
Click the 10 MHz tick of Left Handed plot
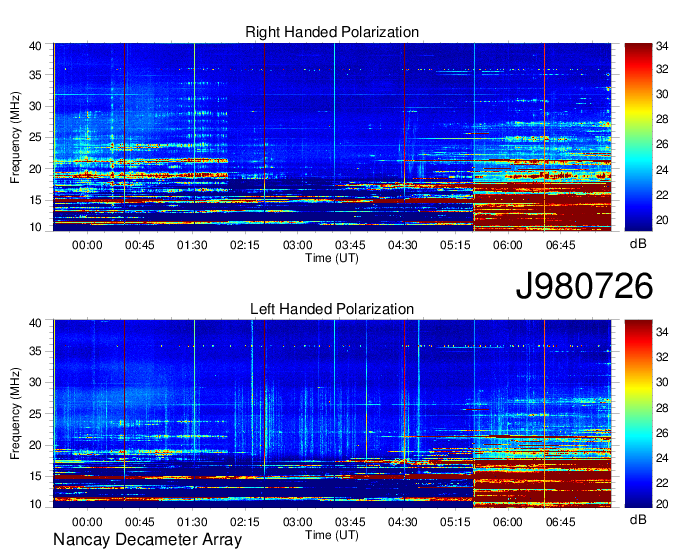coord(35,504)
